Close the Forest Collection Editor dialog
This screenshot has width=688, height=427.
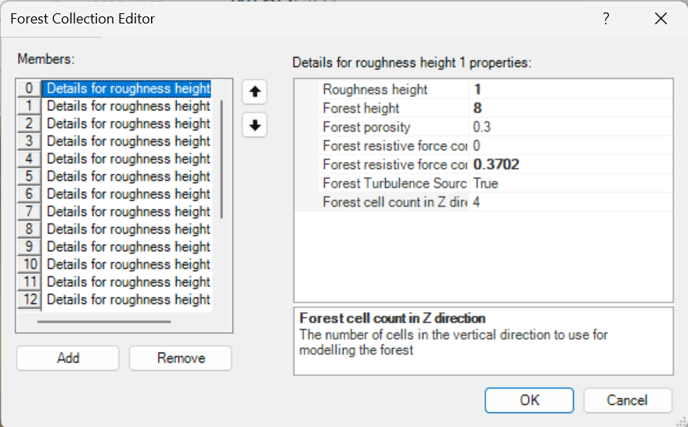pos(660,19)
